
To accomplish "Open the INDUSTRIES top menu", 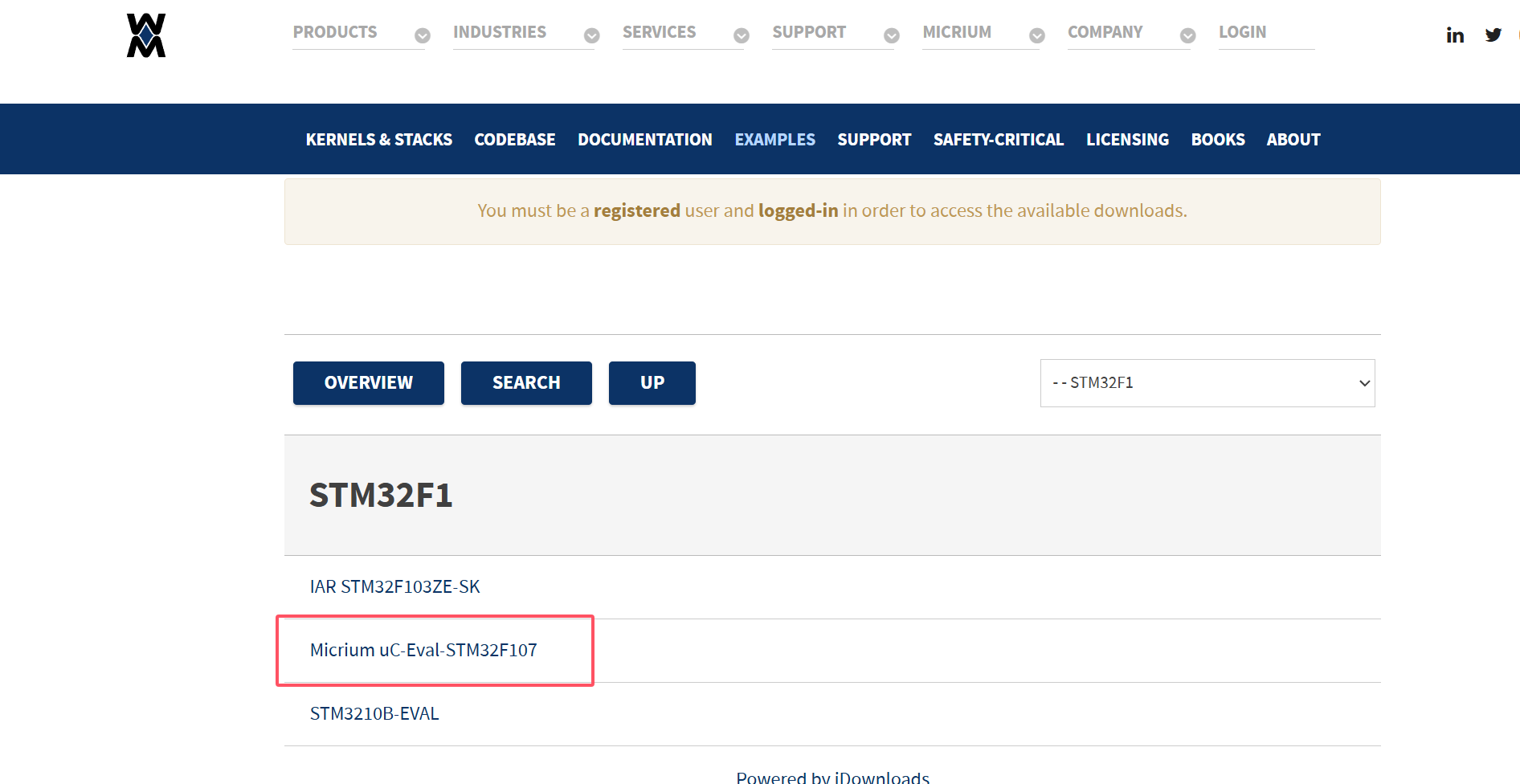I will click(x=500, y=32).
